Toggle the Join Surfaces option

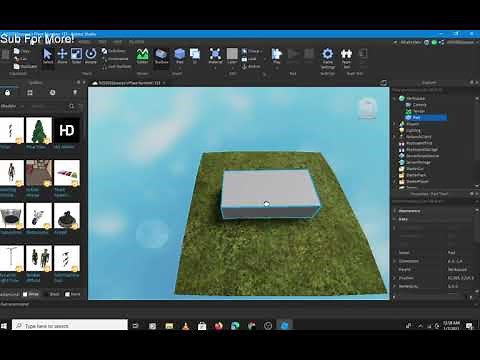[116, 66]
